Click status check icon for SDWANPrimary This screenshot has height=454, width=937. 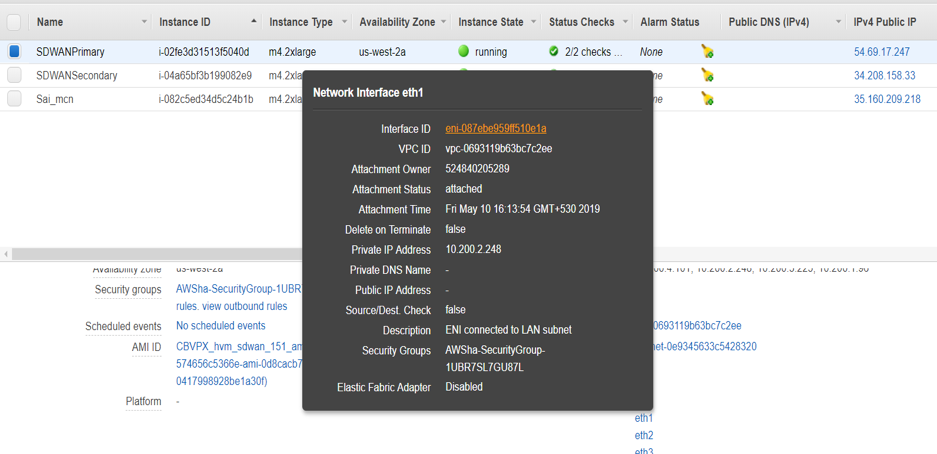pyautogui.click(x=553, y=52)
